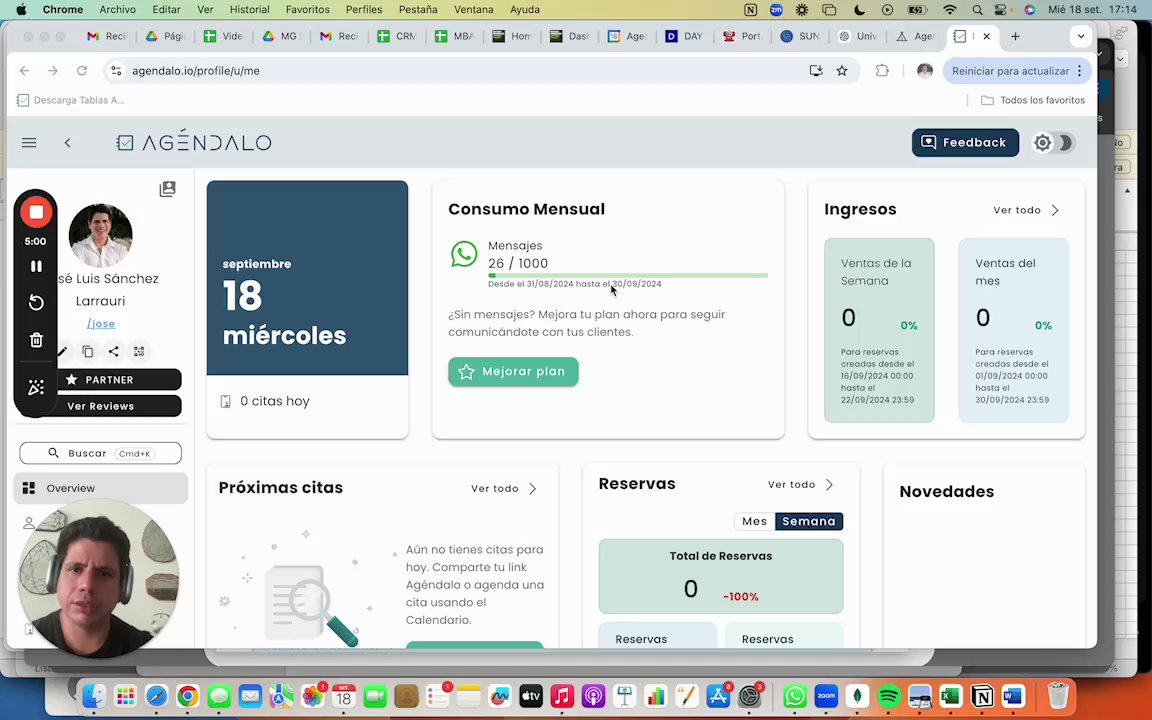
Task: Switch to the DAY tab
Action: pos(684,36)
